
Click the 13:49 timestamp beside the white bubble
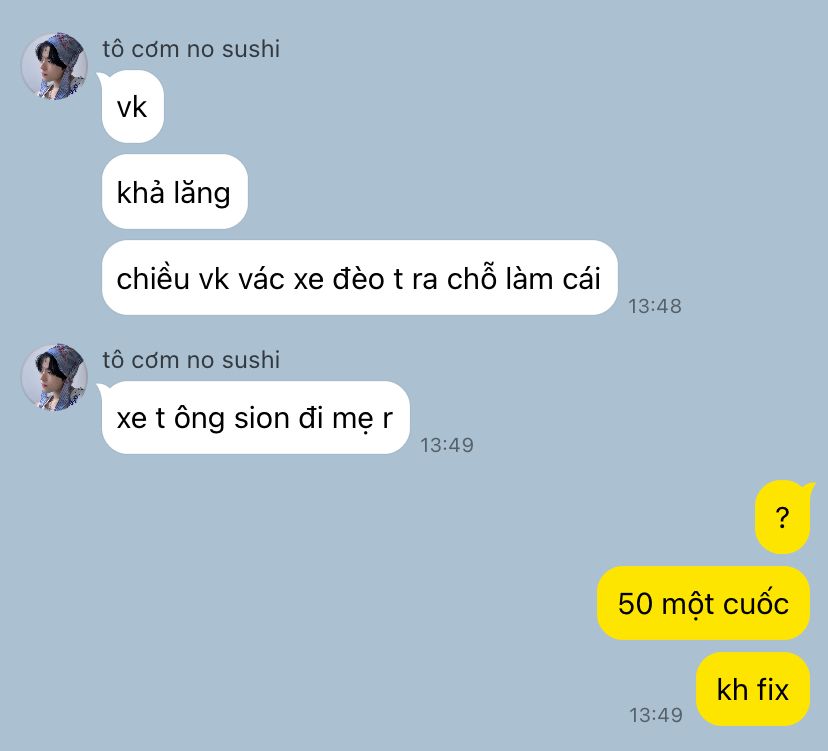pos(447,445)
